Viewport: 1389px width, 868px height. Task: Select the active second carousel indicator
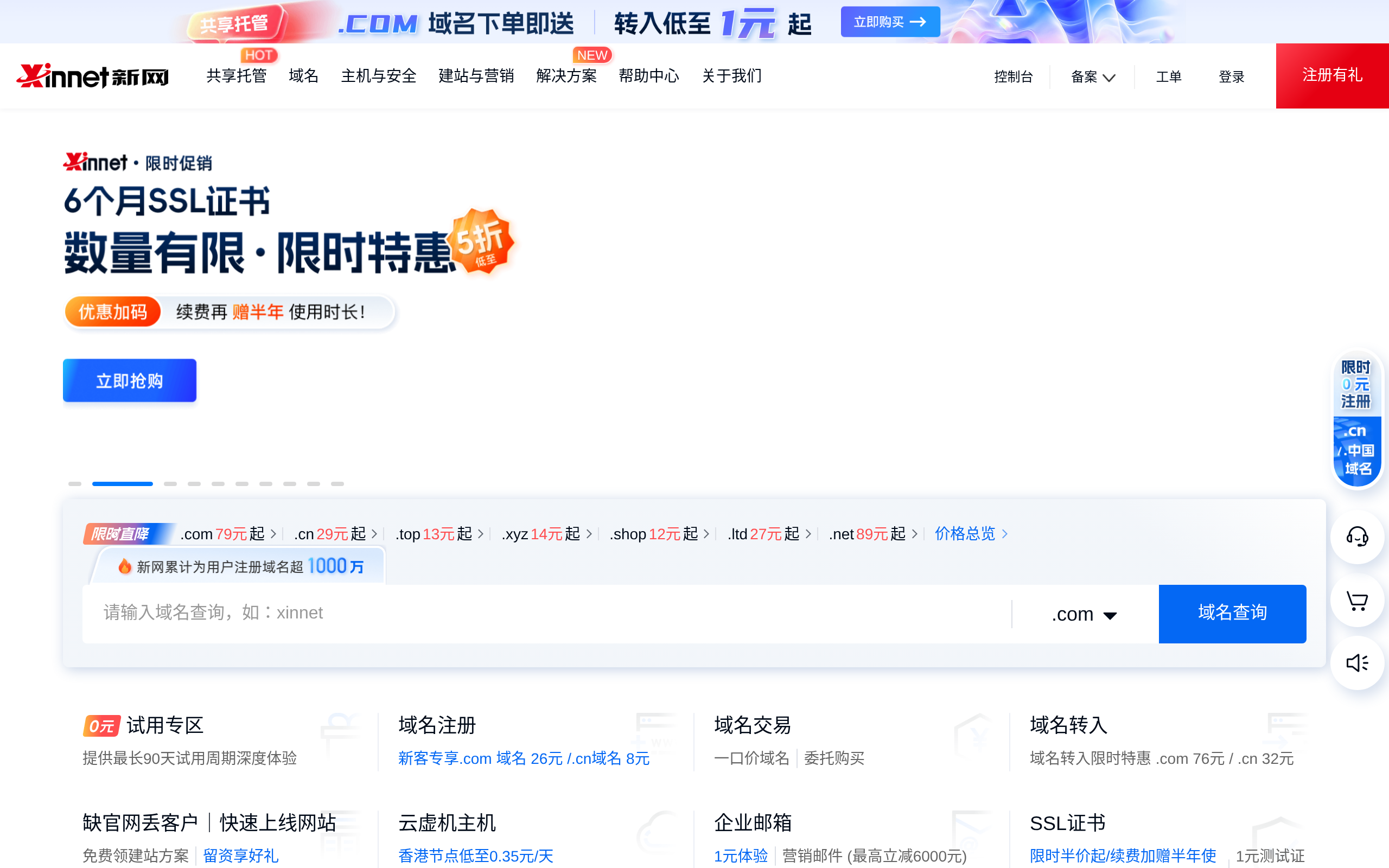(122, 484)
